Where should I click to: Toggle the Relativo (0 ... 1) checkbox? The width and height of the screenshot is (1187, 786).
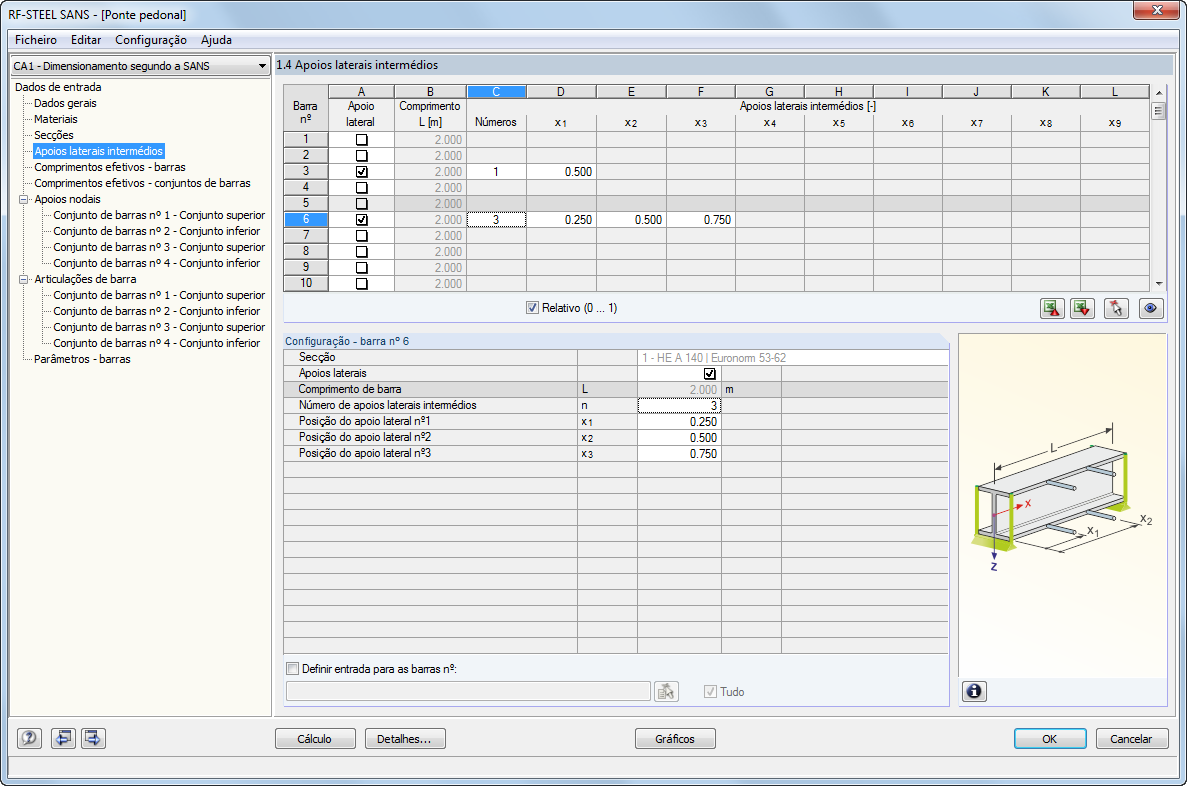(532, 307)
